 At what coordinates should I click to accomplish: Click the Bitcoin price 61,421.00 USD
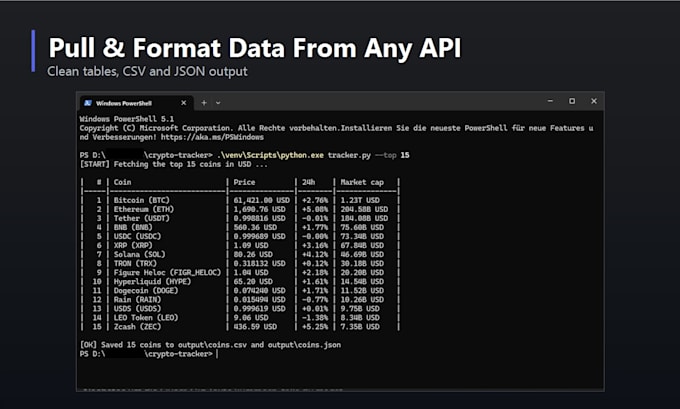[262, 200]
